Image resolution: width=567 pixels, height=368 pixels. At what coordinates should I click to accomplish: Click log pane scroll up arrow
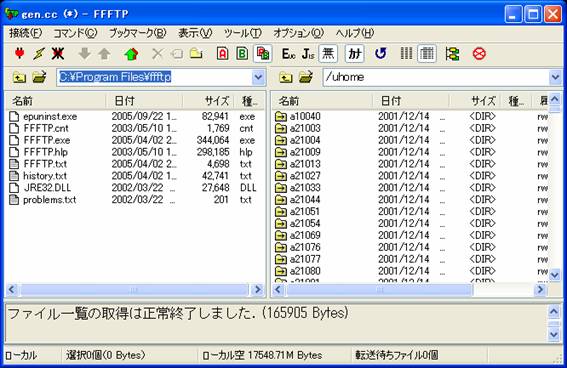(x=554, y=311)
